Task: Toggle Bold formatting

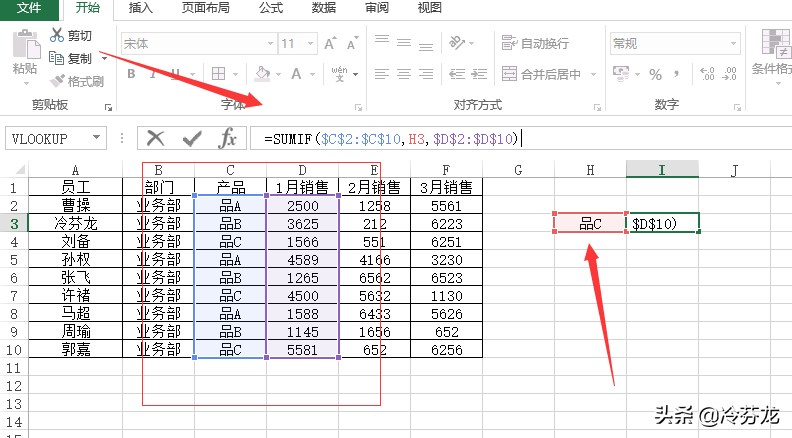Action: point(131,74)
